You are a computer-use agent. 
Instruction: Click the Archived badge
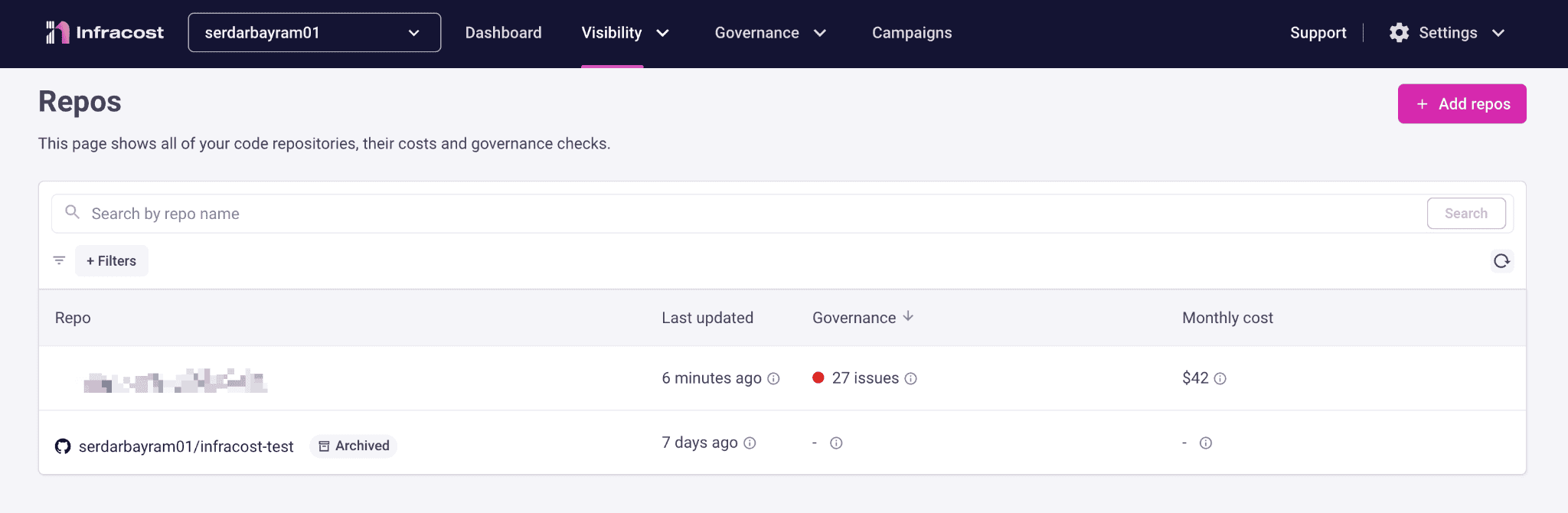(x=354, y=446)
